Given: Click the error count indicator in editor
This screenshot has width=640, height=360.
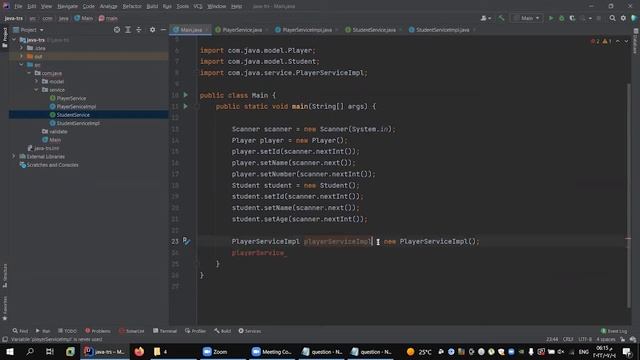Looking at the screenshot, I should [x=595, y=41].
